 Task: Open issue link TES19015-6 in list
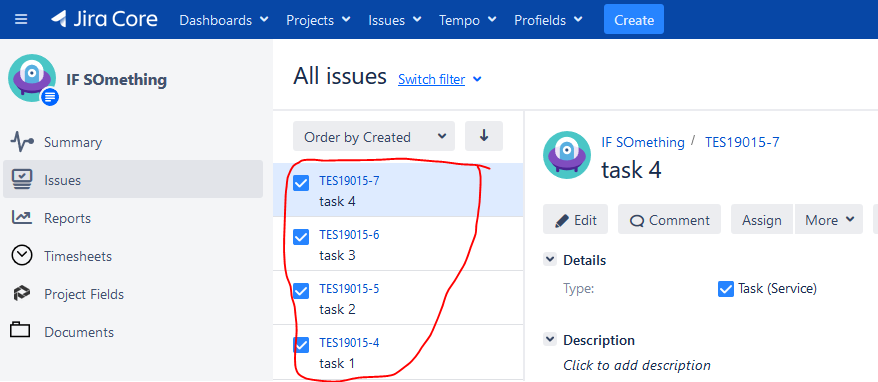click(349, 235)
